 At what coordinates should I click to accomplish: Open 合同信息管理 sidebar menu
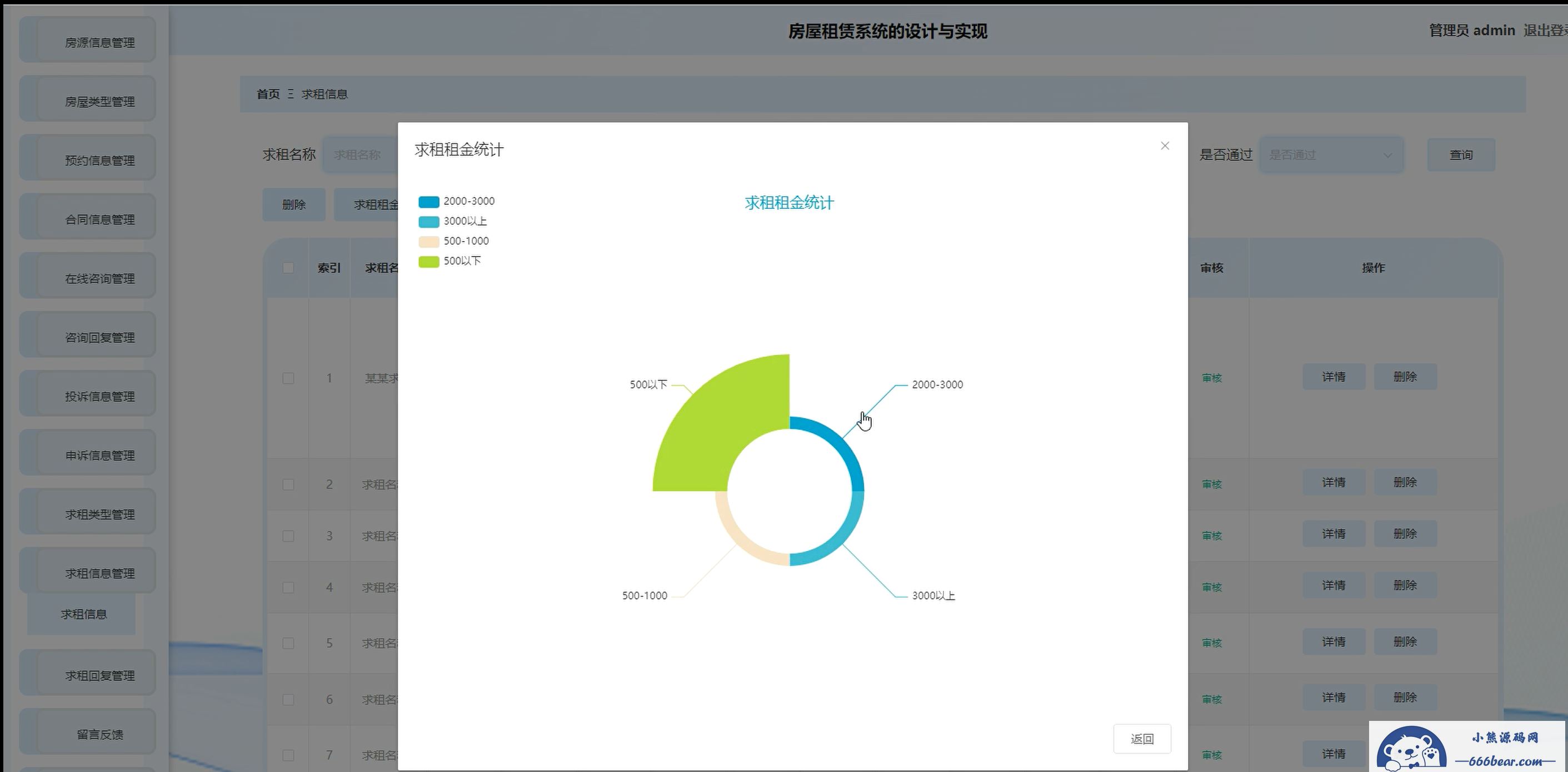[x=88, y=217]
